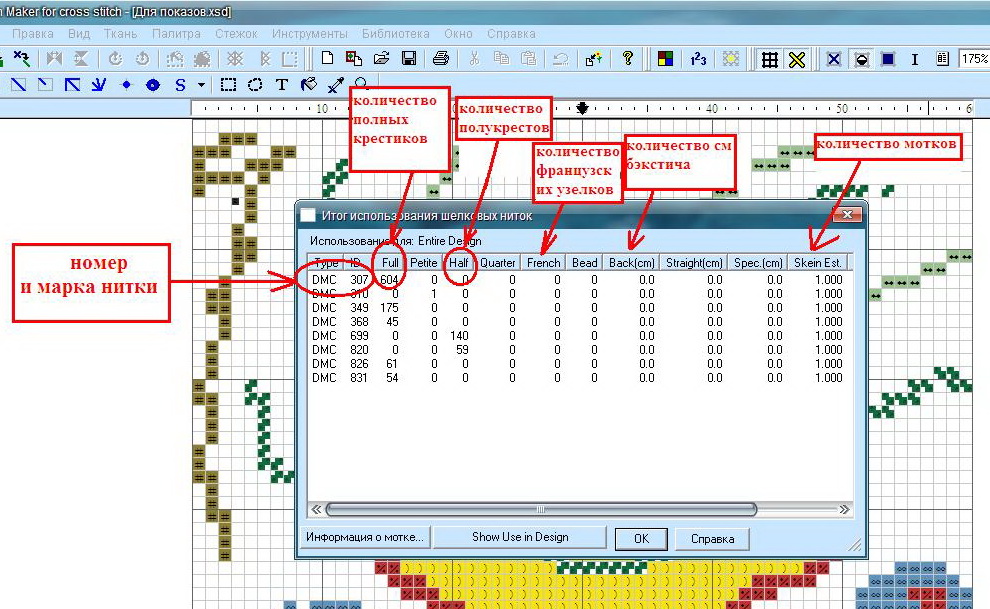Toggle the grid display button
990x609 pixels.
coord(769,59)
